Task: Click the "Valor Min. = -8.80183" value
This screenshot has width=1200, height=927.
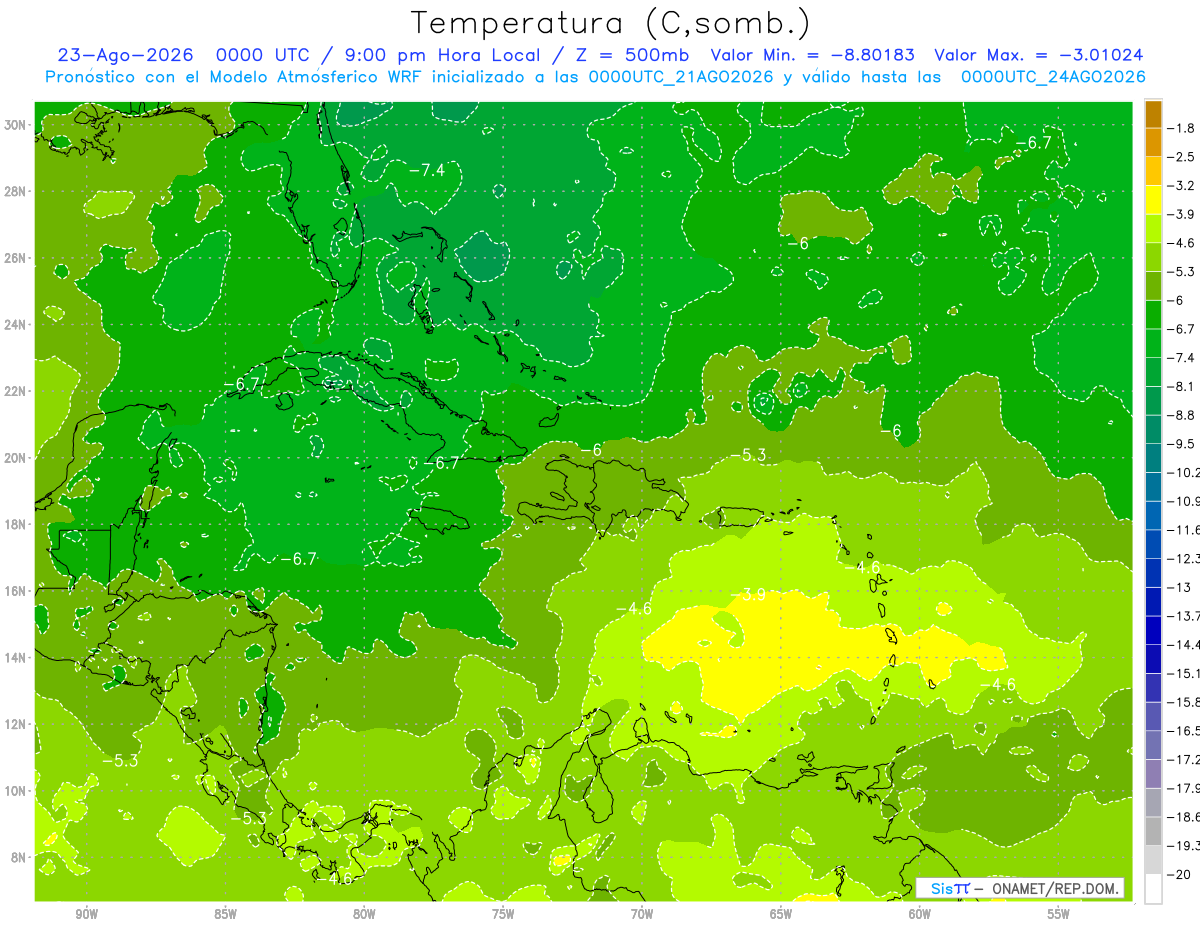Action: [x=813, y=56]
